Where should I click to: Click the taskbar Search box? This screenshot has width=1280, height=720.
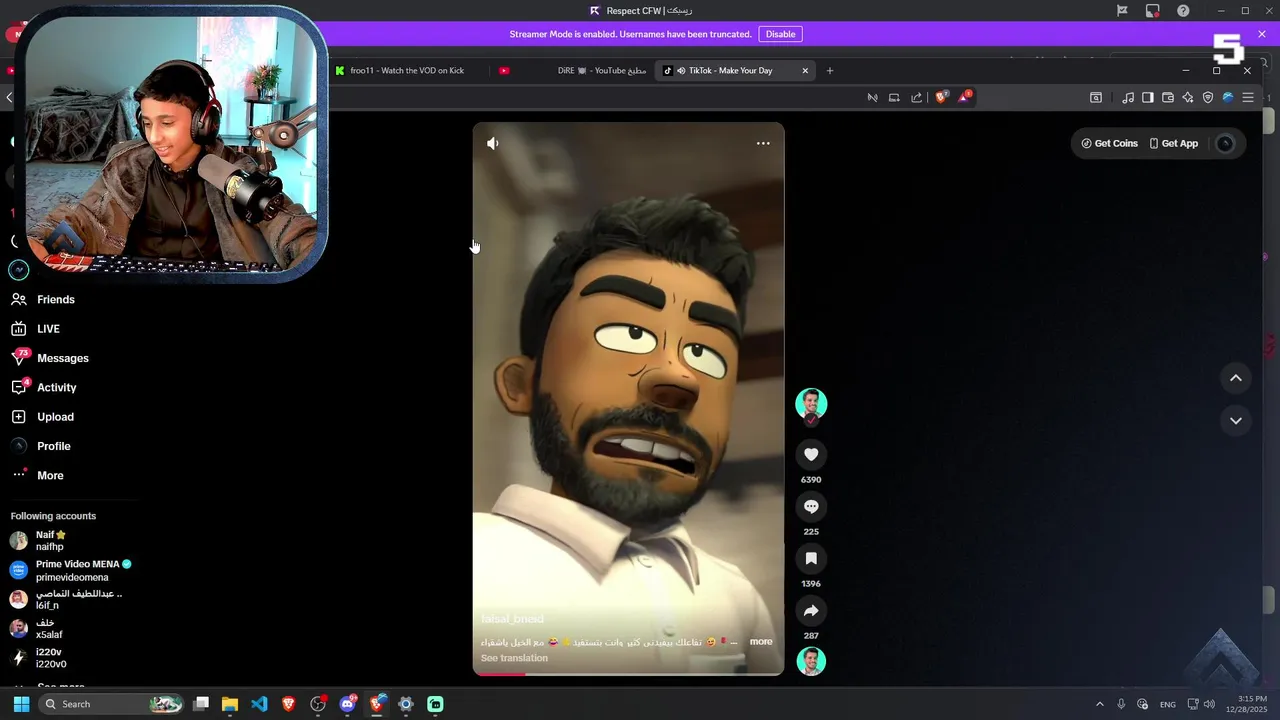(x=112, y=704)
